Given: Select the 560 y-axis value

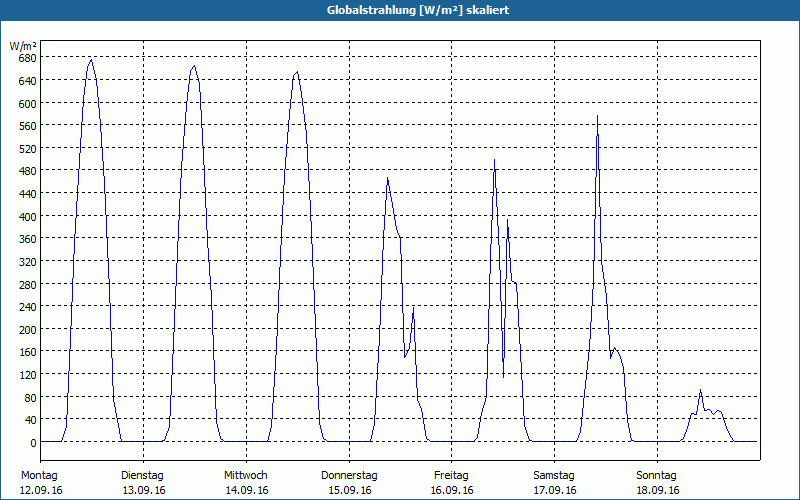Looking at the screenshot, I should (x=27, y=126).
